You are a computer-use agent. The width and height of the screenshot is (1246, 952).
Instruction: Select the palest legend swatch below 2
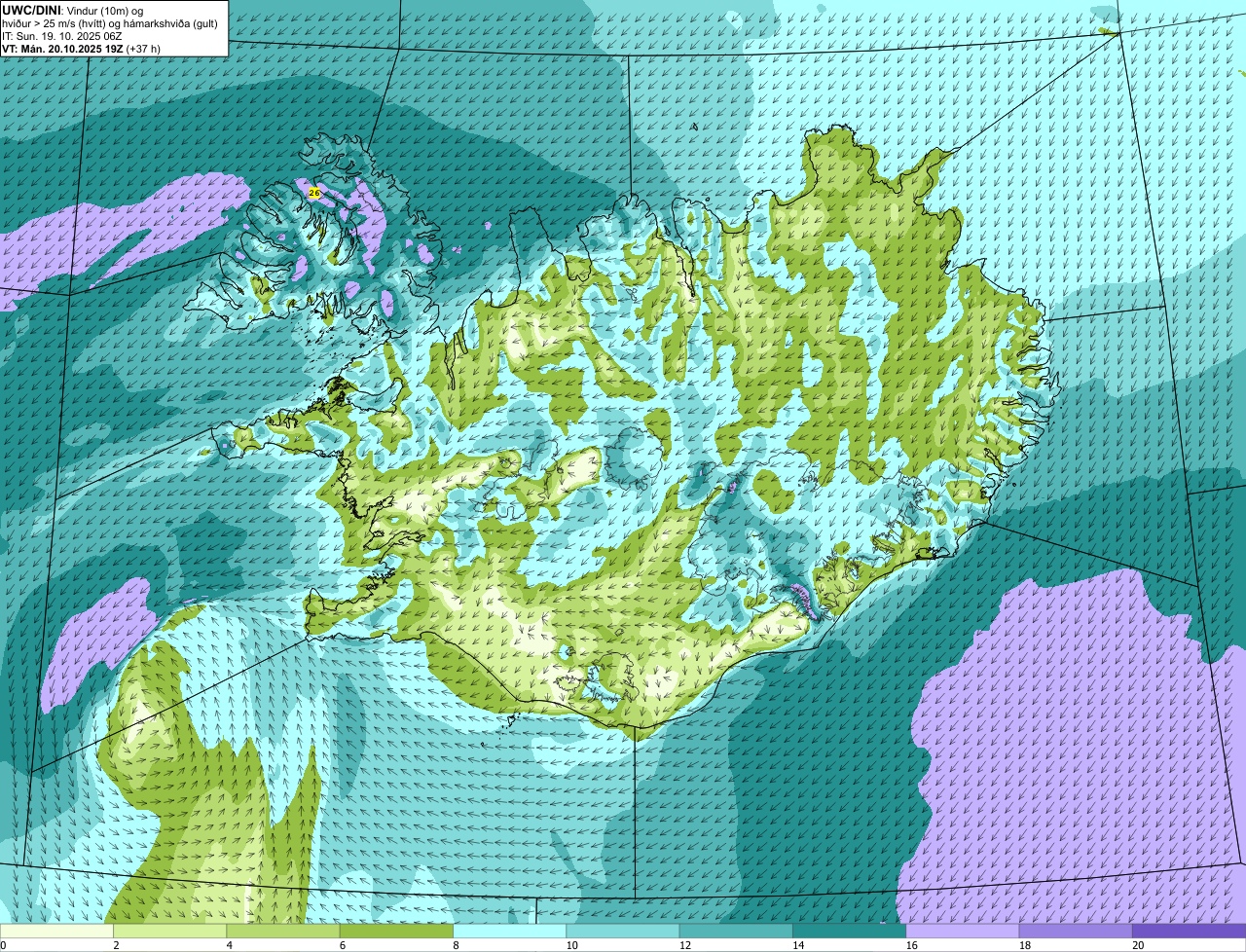coord(56,932)
